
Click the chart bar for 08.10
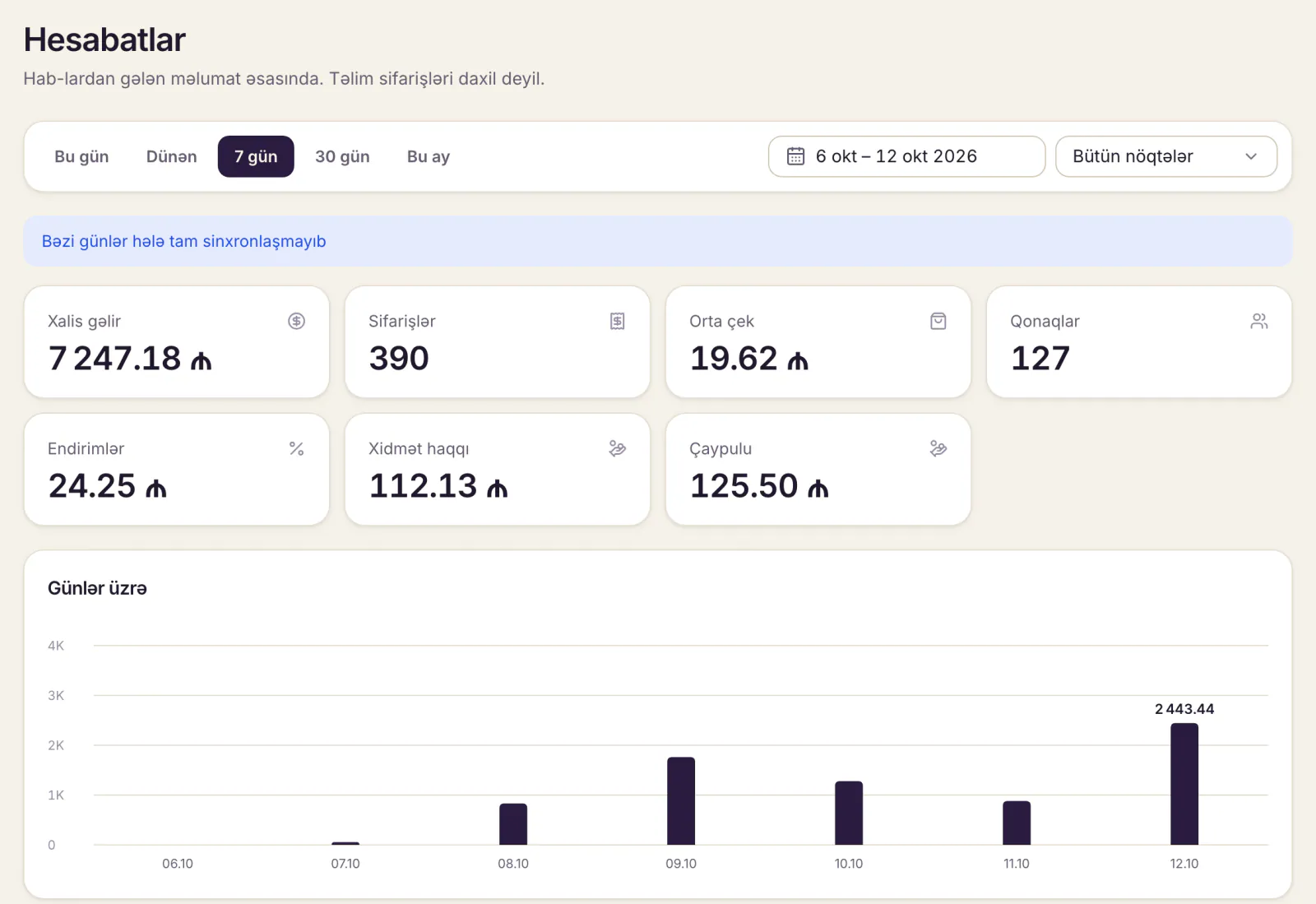(513, 824)
